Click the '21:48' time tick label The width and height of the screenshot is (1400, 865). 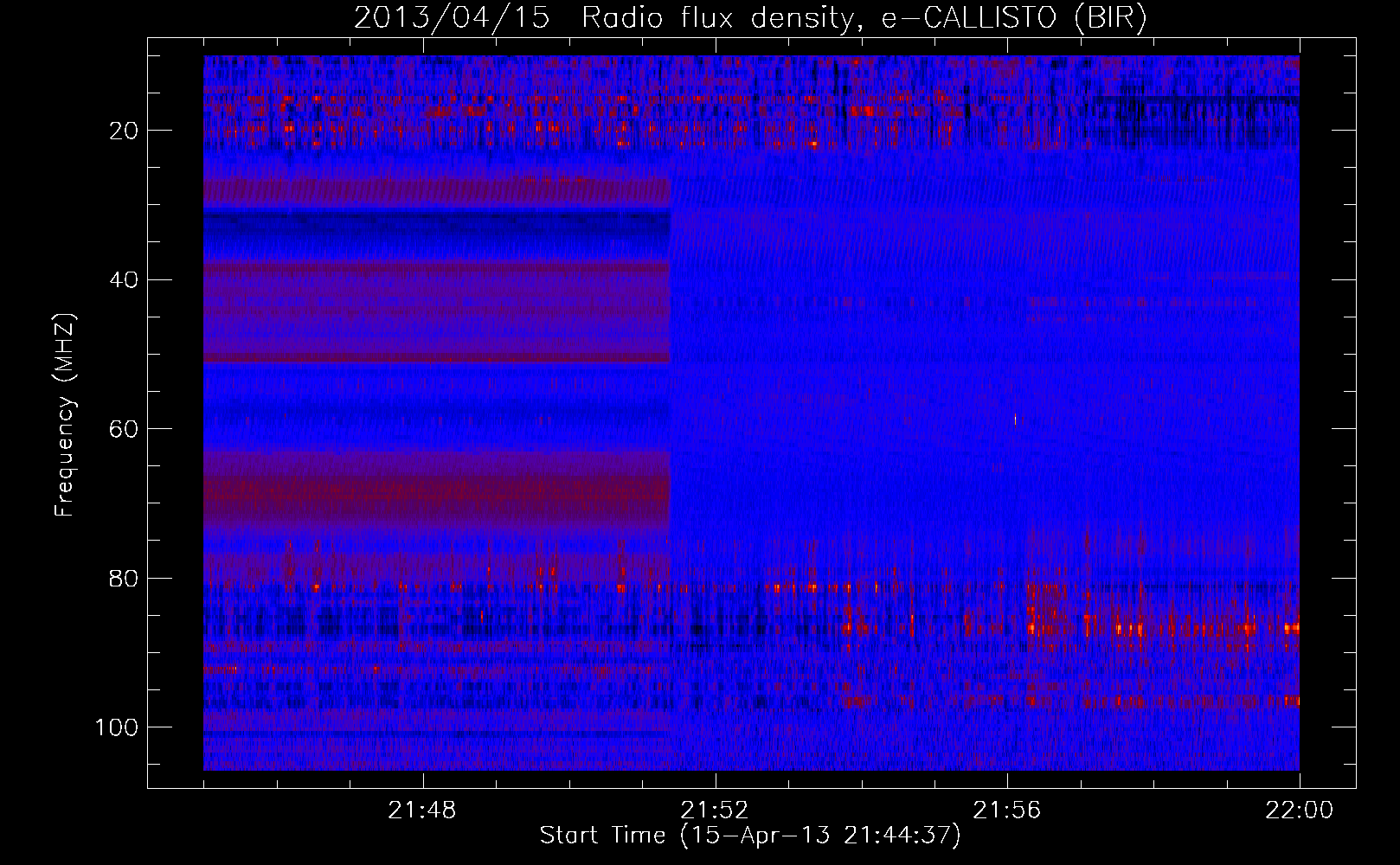(x=422, y=811)
